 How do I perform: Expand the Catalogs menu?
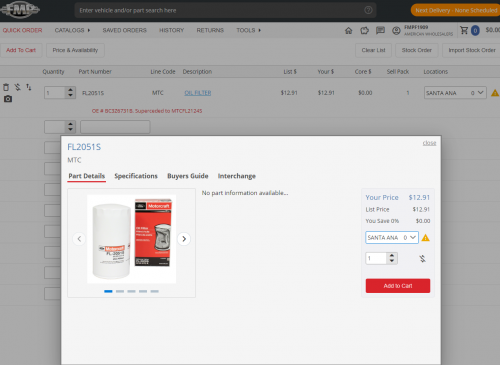tap(72, 30)
